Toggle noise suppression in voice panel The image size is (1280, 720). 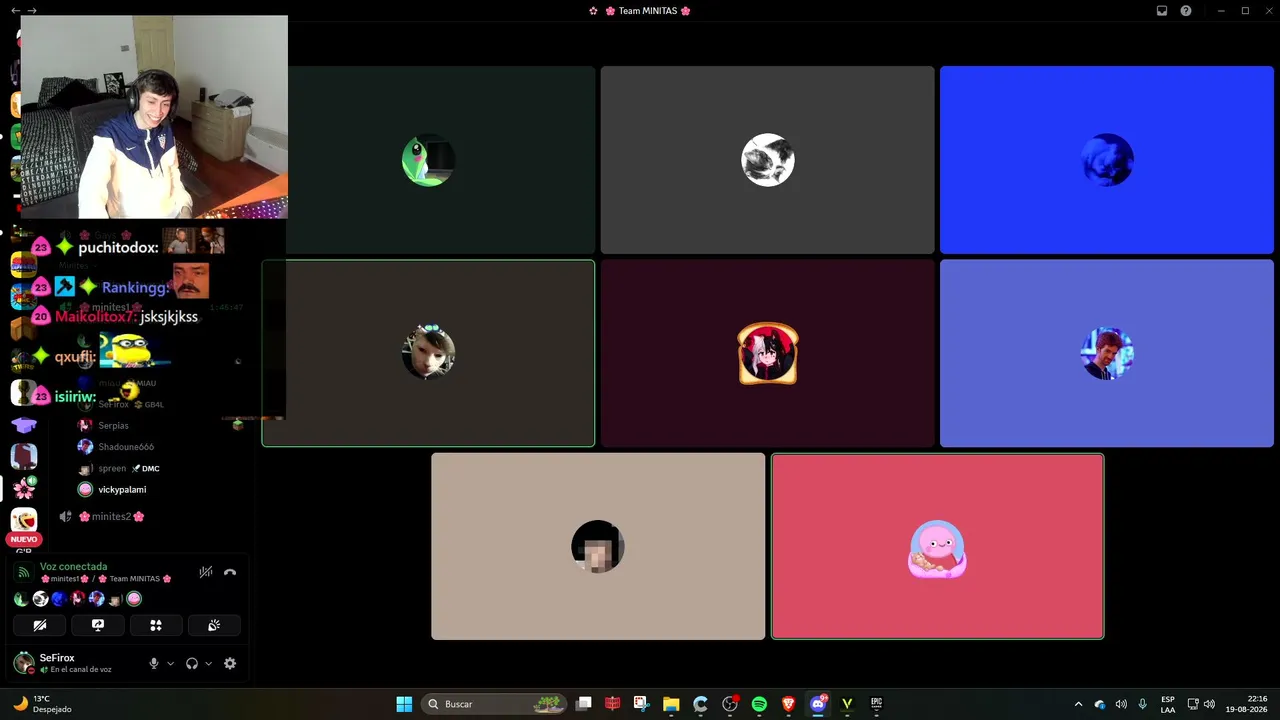click(206, 573)
